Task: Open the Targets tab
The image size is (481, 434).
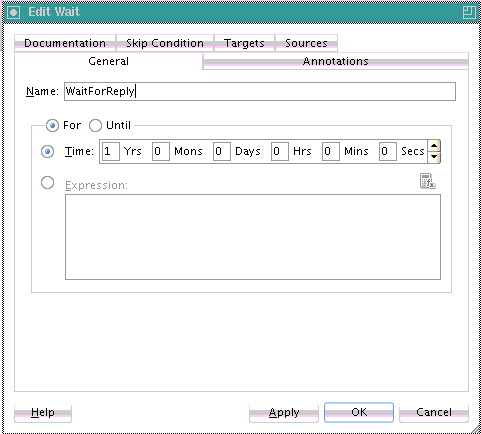Action: click(244, 43)
